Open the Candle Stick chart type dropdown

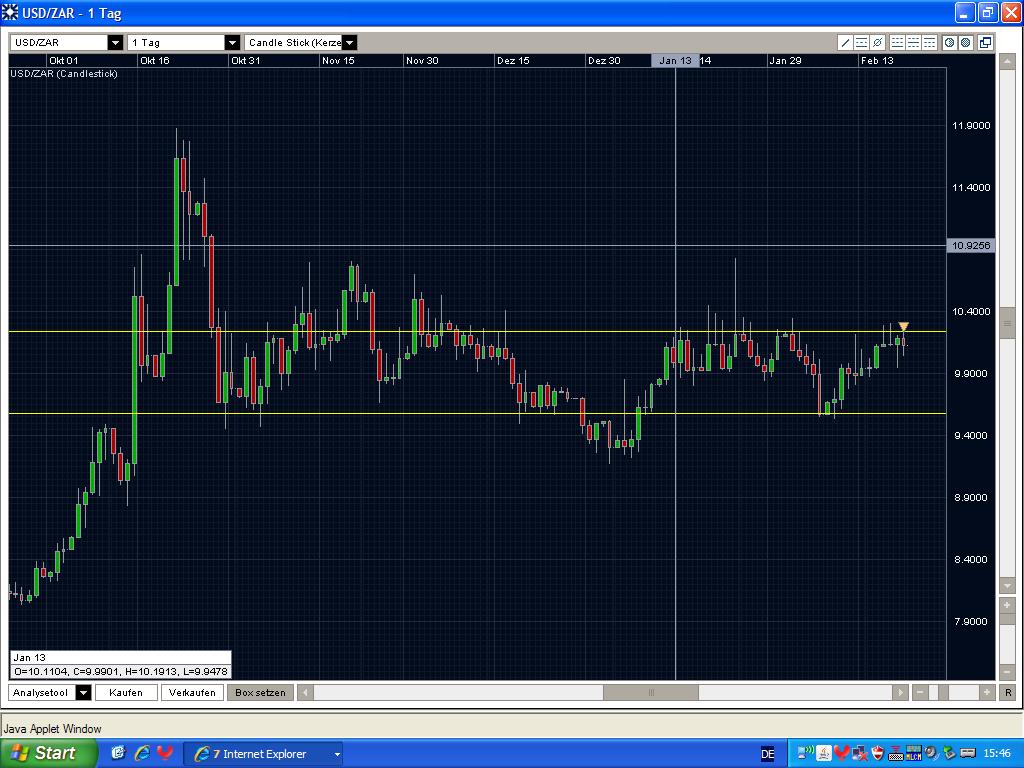[350, 43]
